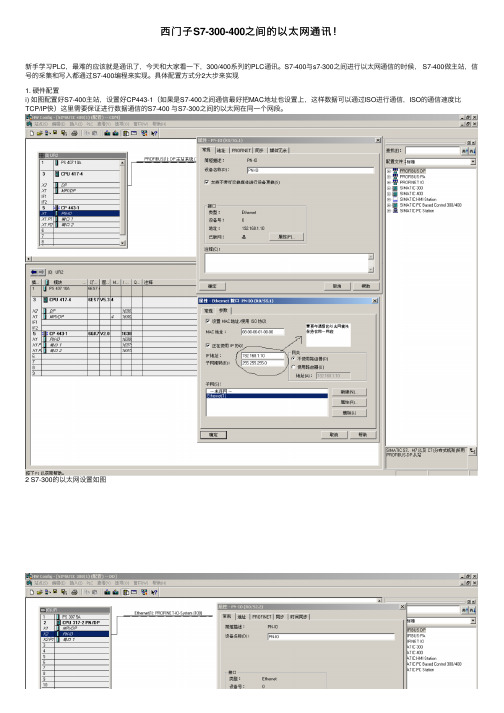Viewport: 504px width, 713px height.
Task: Click the Print icon in the lower HW Config toolbar
Action: tap(74, 592)
